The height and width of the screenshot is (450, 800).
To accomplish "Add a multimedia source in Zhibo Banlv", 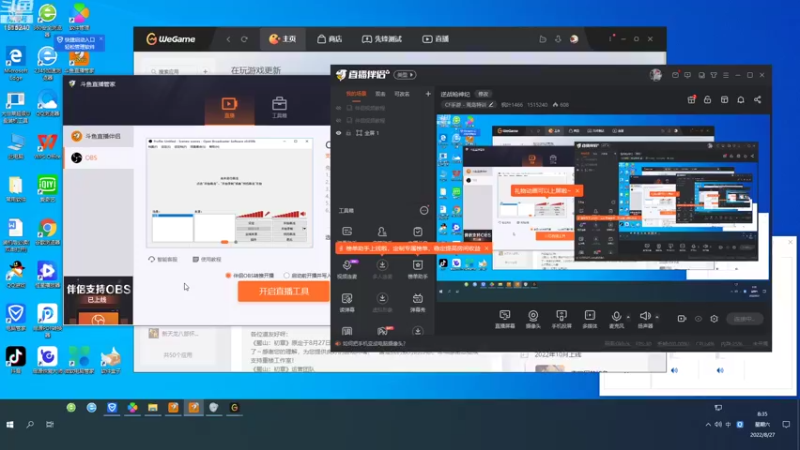I will click(x=590, y=319).
